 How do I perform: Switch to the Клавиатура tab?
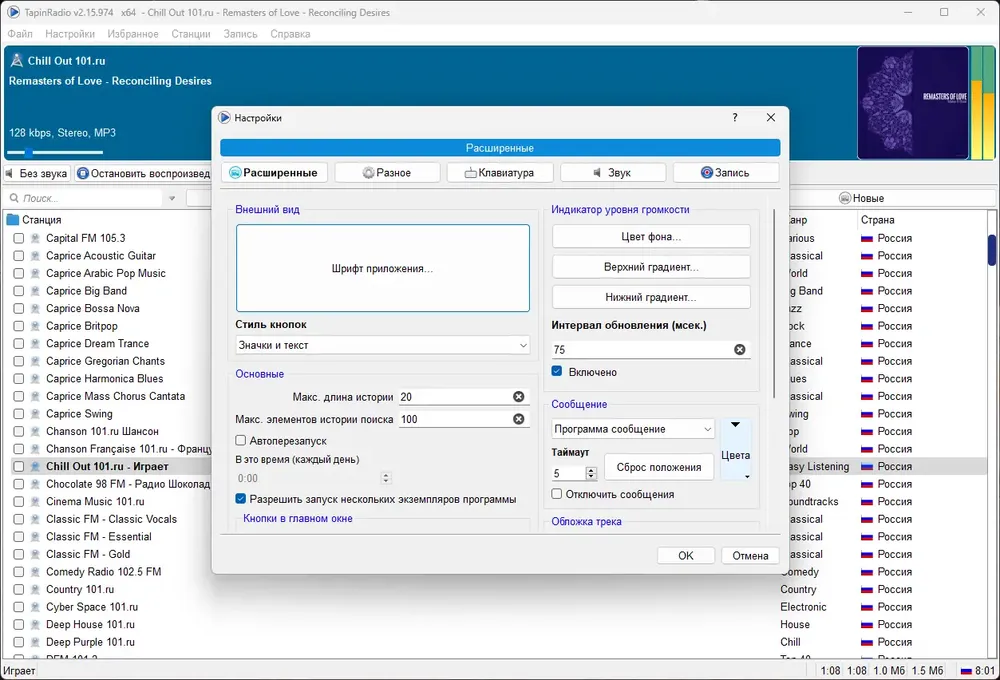(x=499, y=173)
